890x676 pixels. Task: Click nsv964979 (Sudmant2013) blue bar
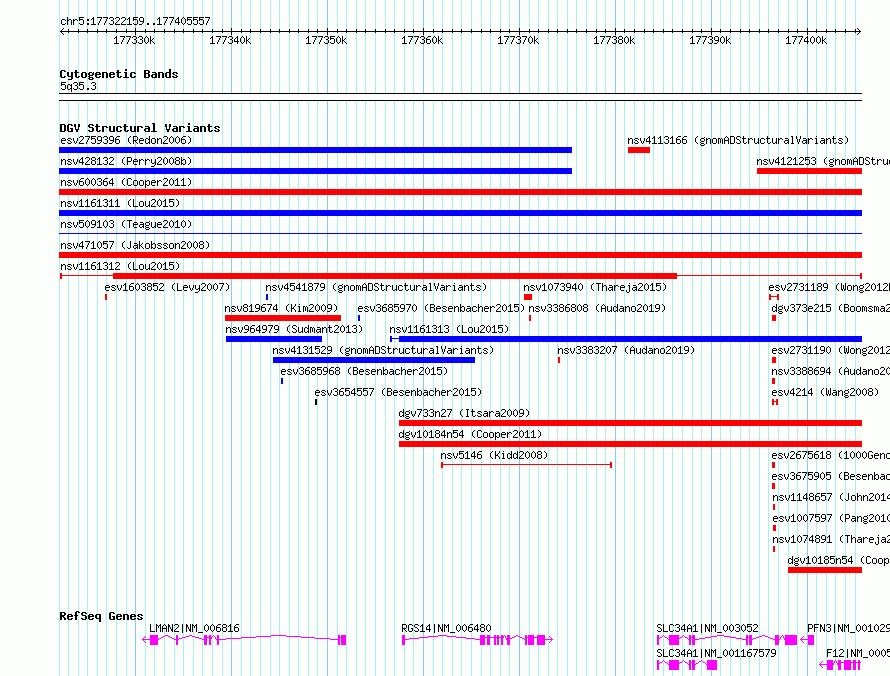point(274,339)
